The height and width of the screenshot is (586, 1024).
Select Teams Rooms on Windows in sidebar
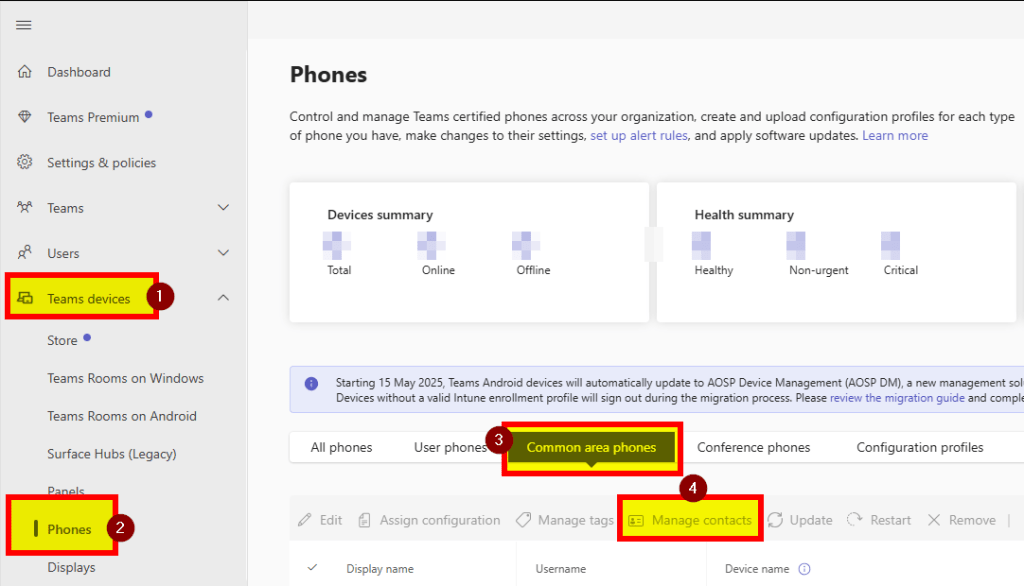125,378
